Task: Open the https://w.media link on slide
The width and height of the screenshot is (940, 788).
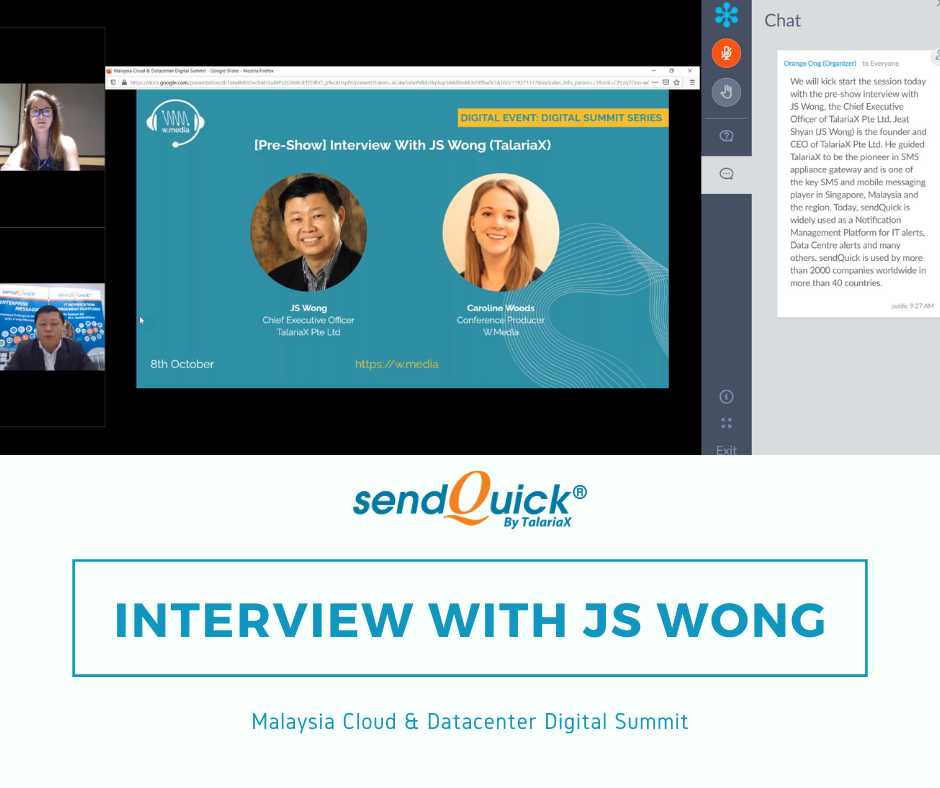Action: [x=396, y=364]
